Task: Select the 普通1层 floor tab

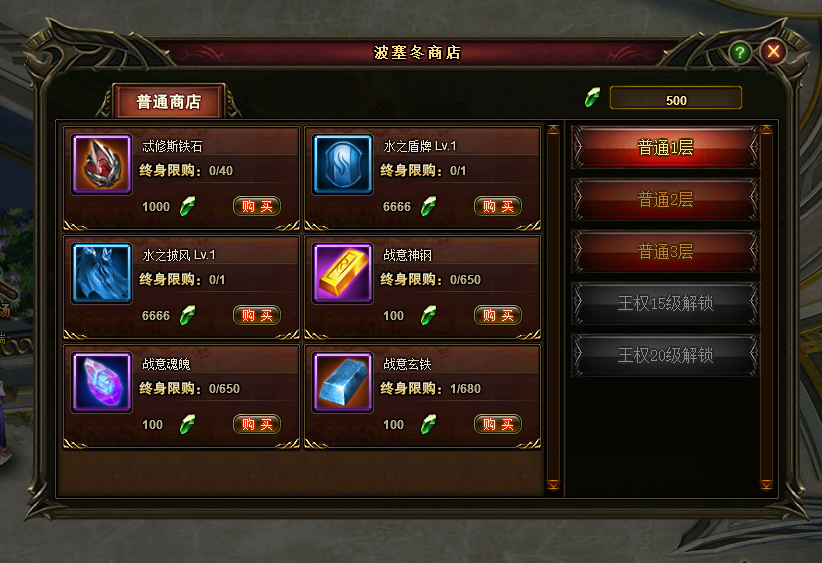Action: point(665,147)
